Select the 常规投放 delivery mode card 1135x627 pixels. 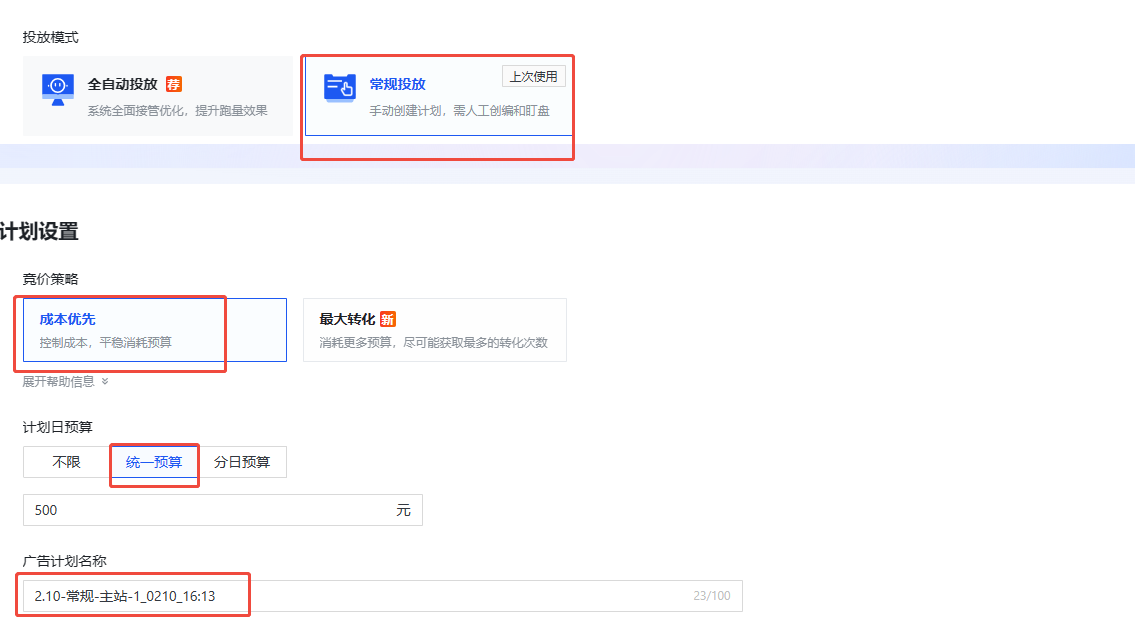(439, 96)
